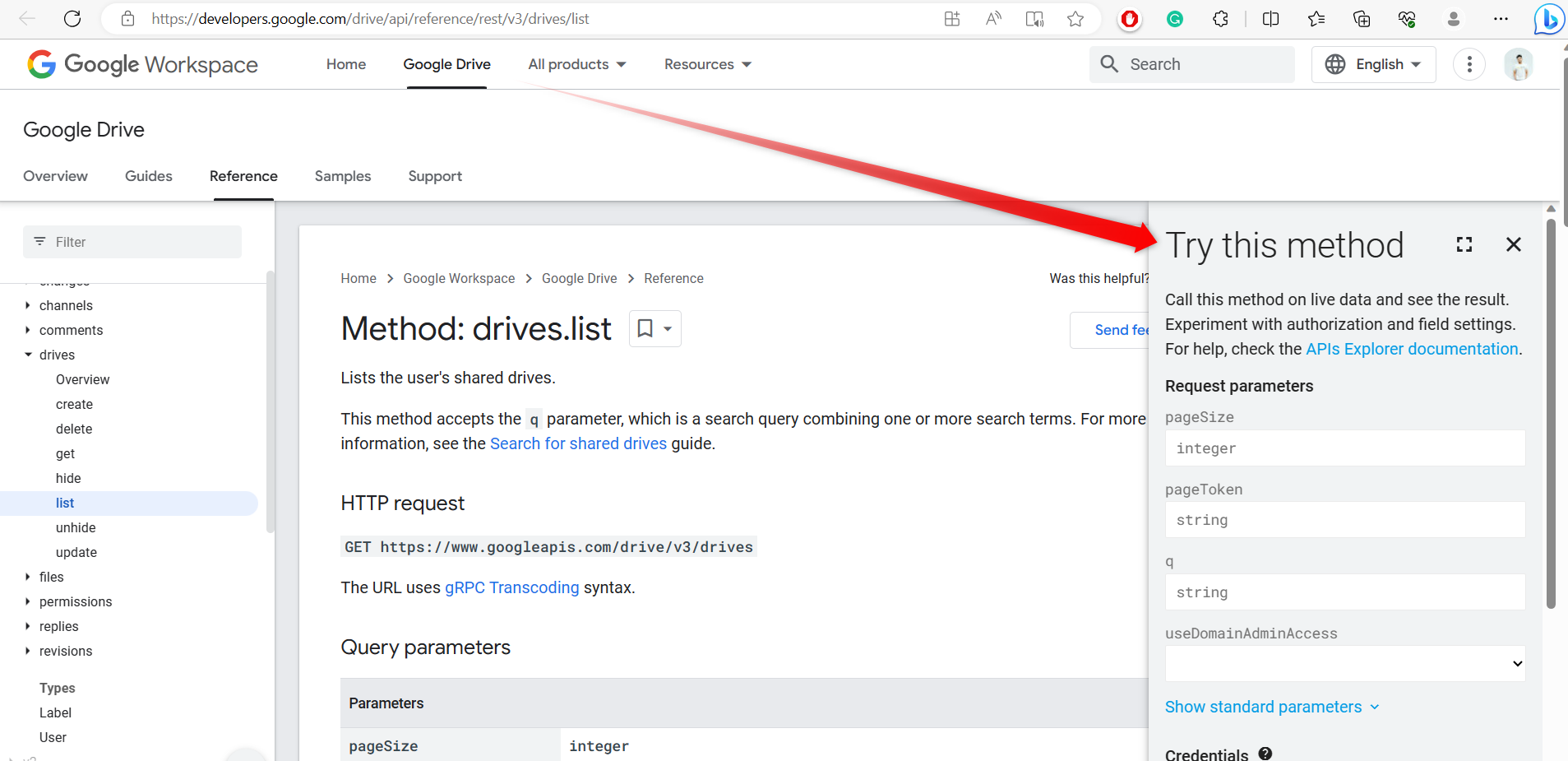Bookmark page with star icon
The image size is (1568, 761).
point(1075,19)
